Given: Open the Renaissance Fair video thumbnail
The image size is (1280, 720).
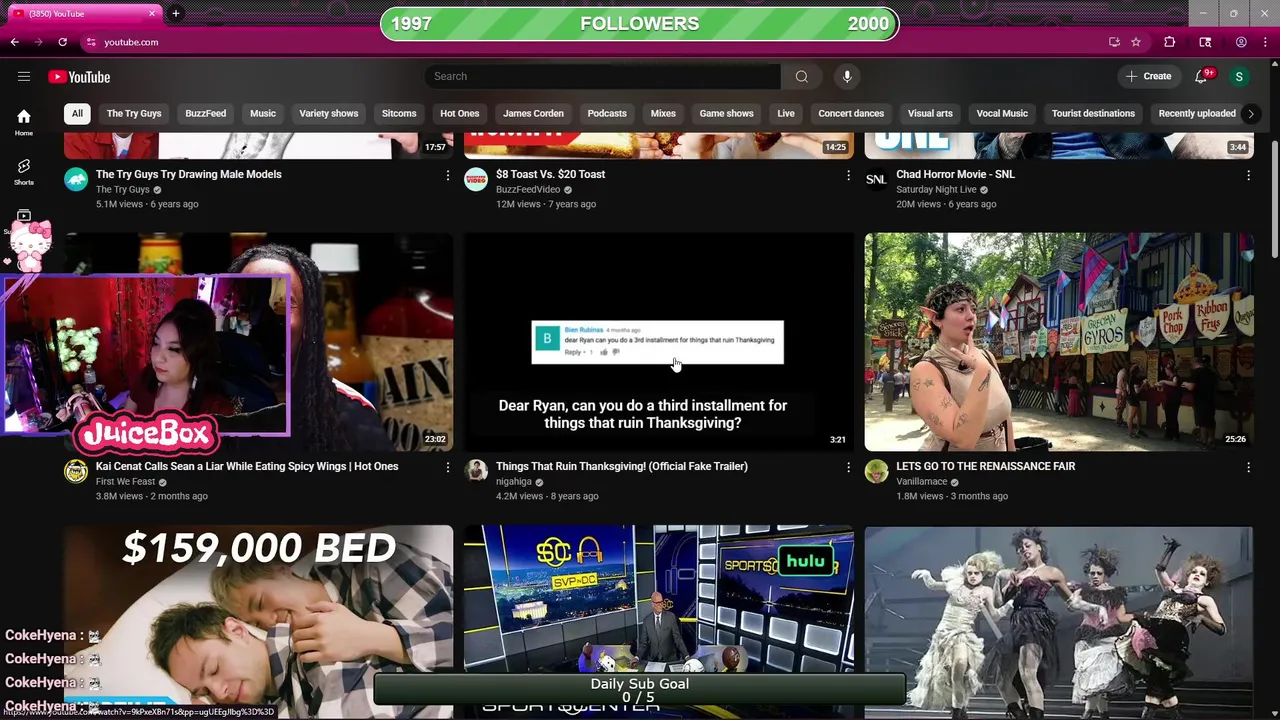Looking at the screenshot, I should pyautogui.click(x=1059, y=342).
